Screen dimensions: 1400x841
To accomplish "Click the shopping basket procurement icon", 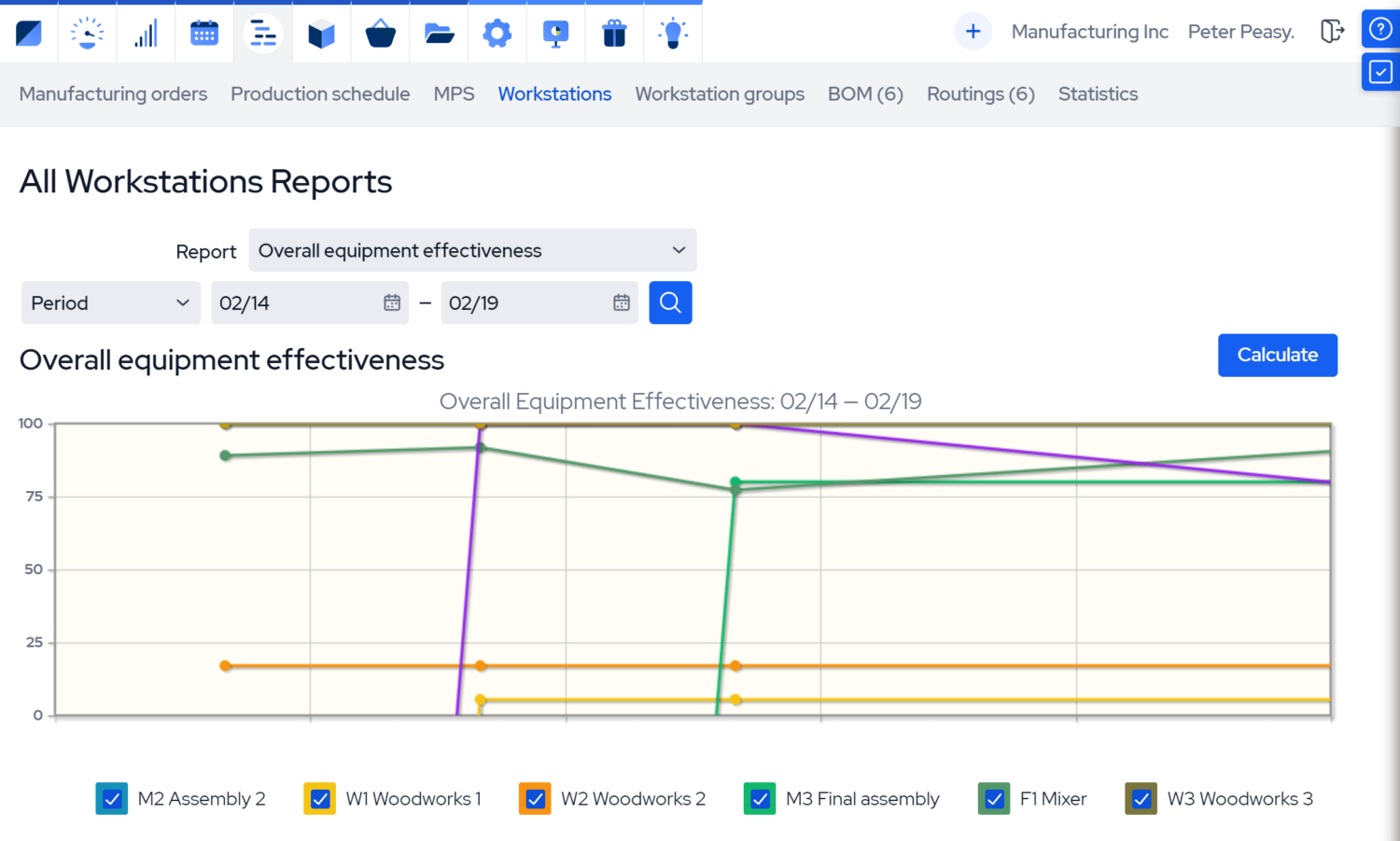I will pos(380,35).
